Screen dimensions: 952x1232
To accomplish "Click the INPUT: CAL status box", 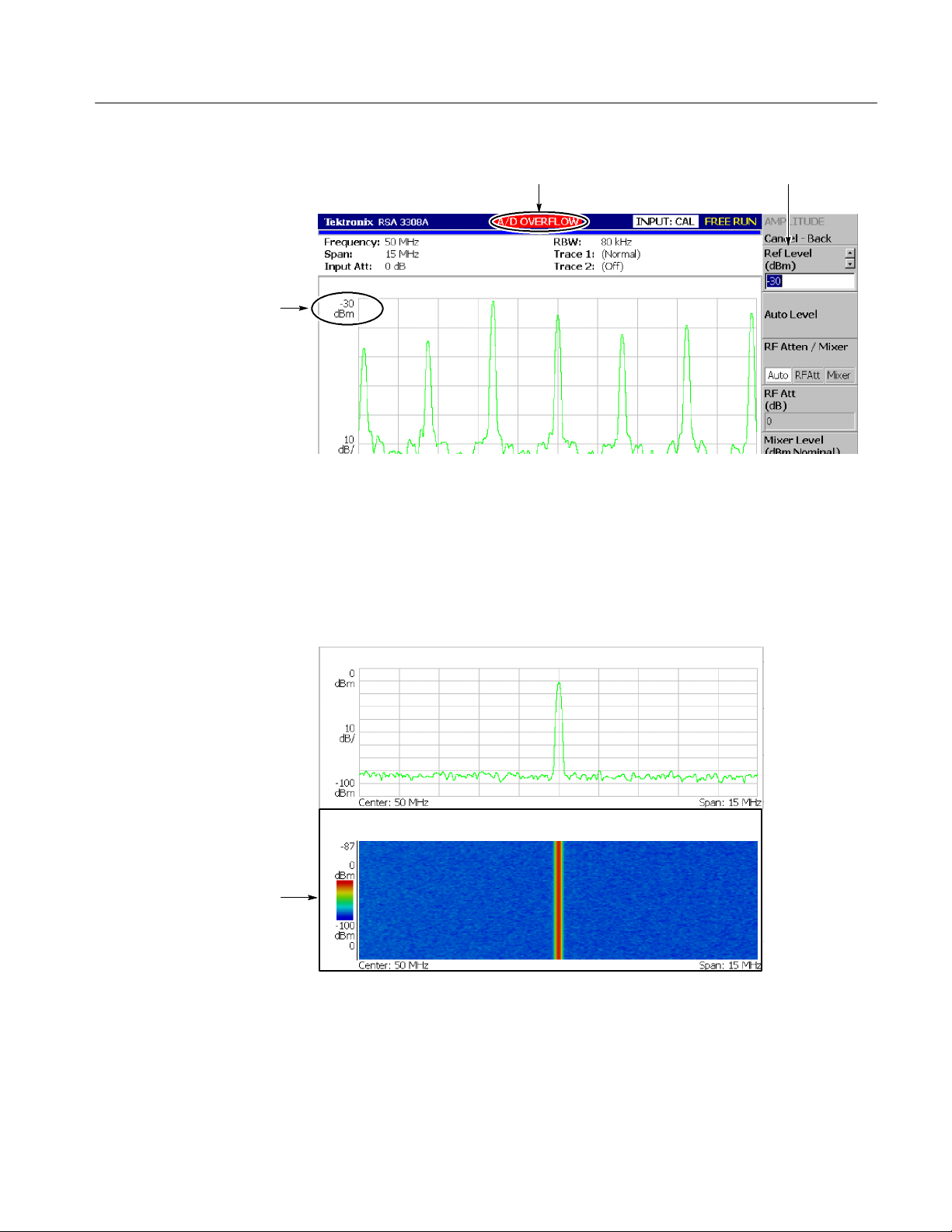I will [665, 222].
